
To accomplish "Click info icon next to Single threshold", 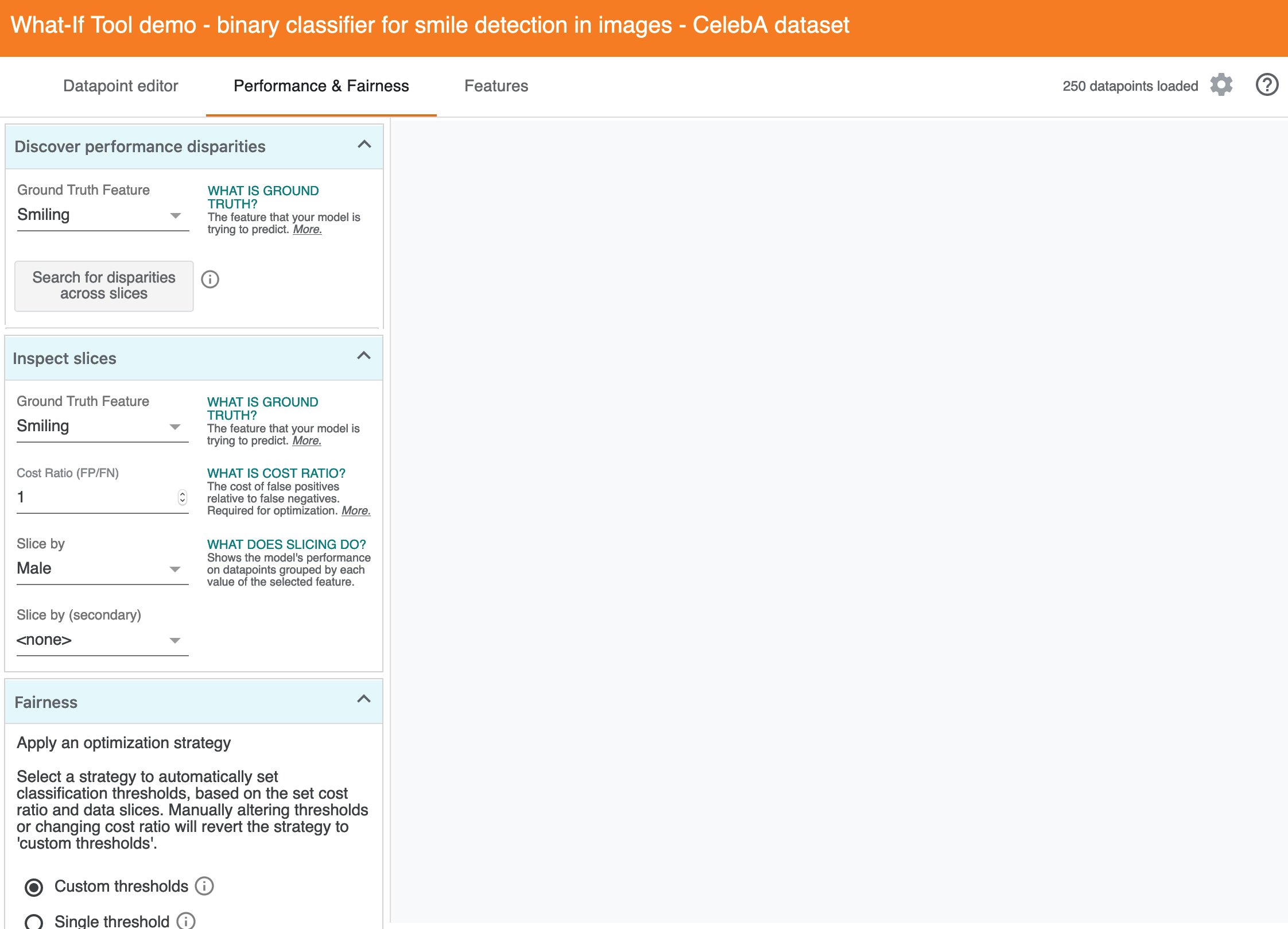I will (x=186, y=920).
